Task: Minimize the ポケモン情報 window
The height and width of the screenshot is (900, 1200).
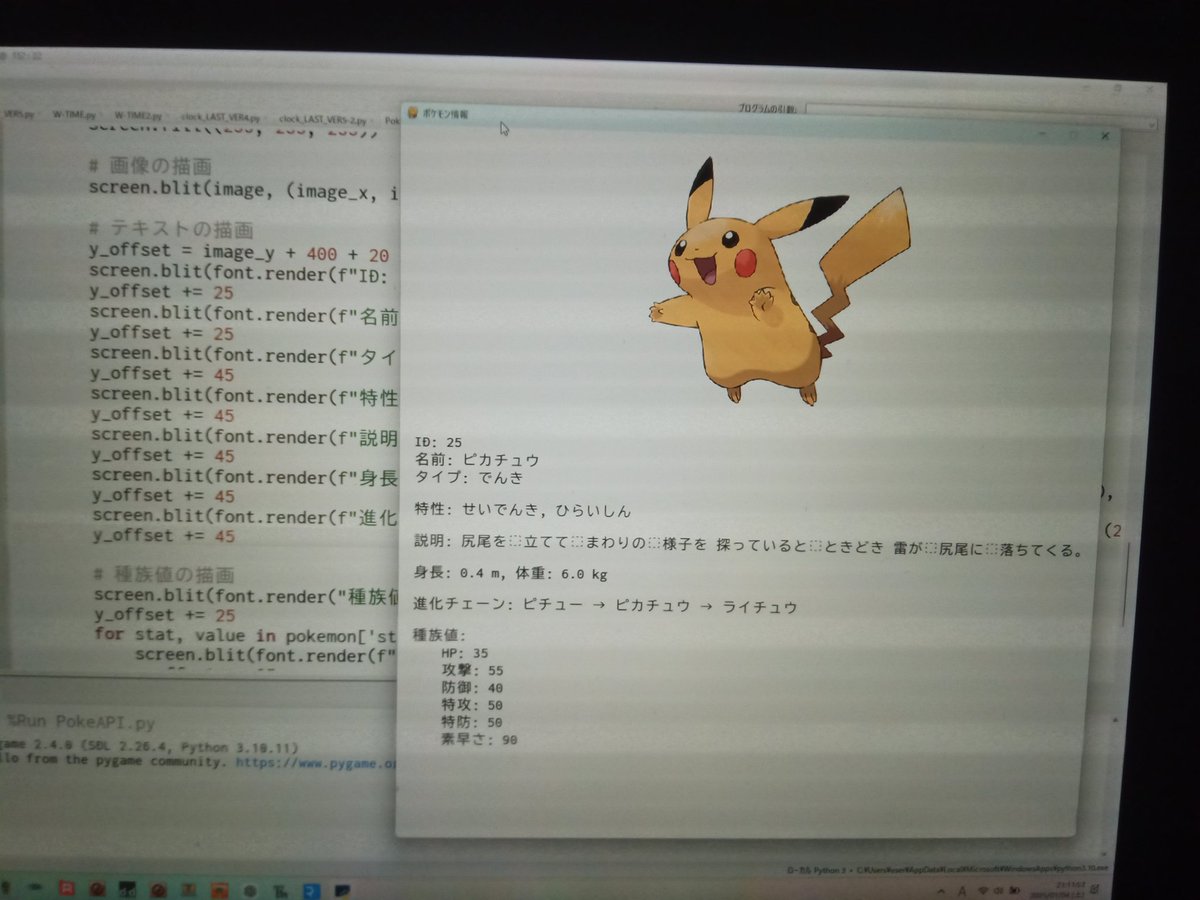Action: pos(1041,134)
